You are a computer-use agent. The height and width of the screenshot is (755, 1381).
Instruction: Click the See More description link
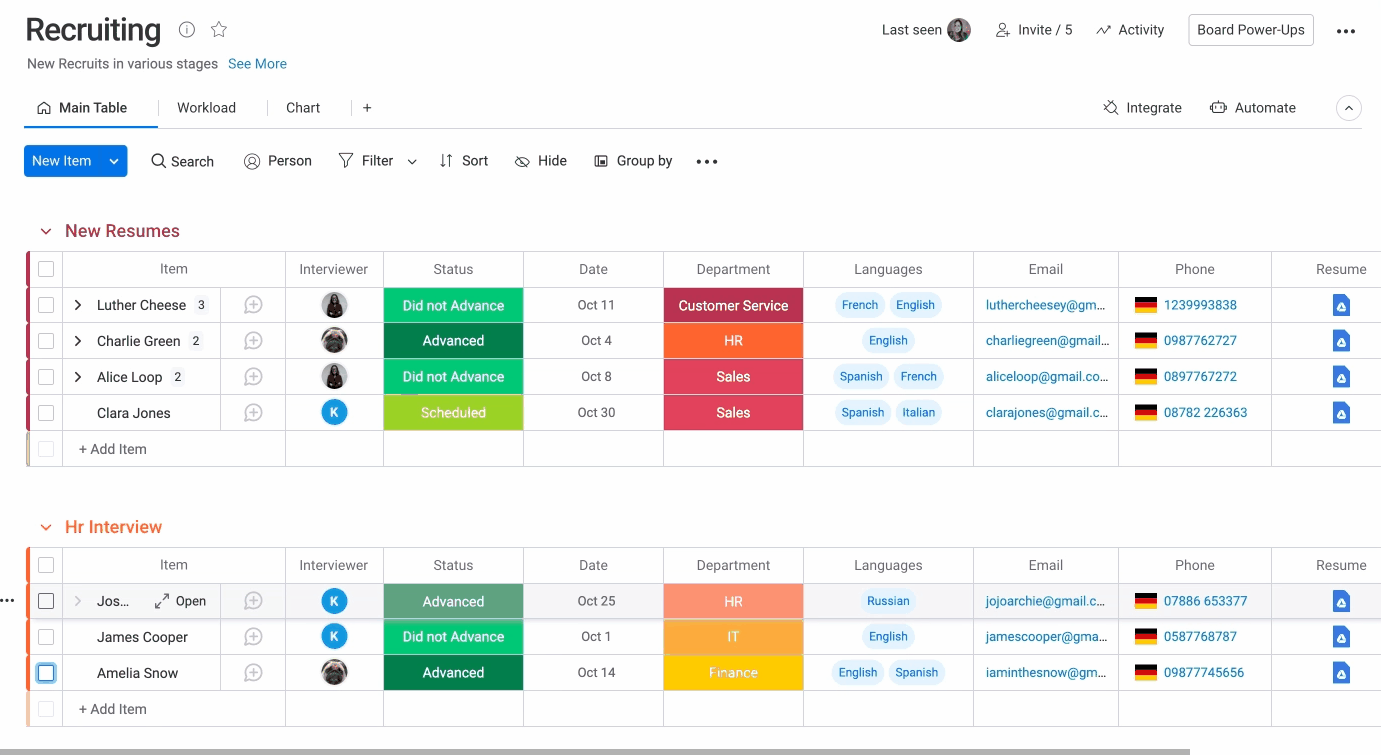(x=257, y=64)
